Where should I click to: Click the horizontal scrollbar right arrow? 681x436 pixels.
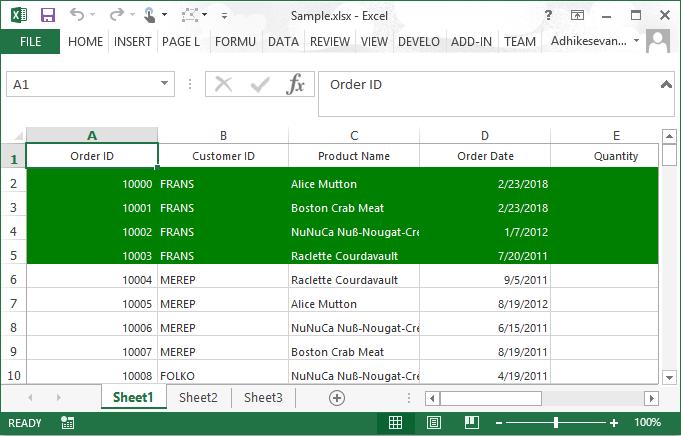click(x=651, y=398)
